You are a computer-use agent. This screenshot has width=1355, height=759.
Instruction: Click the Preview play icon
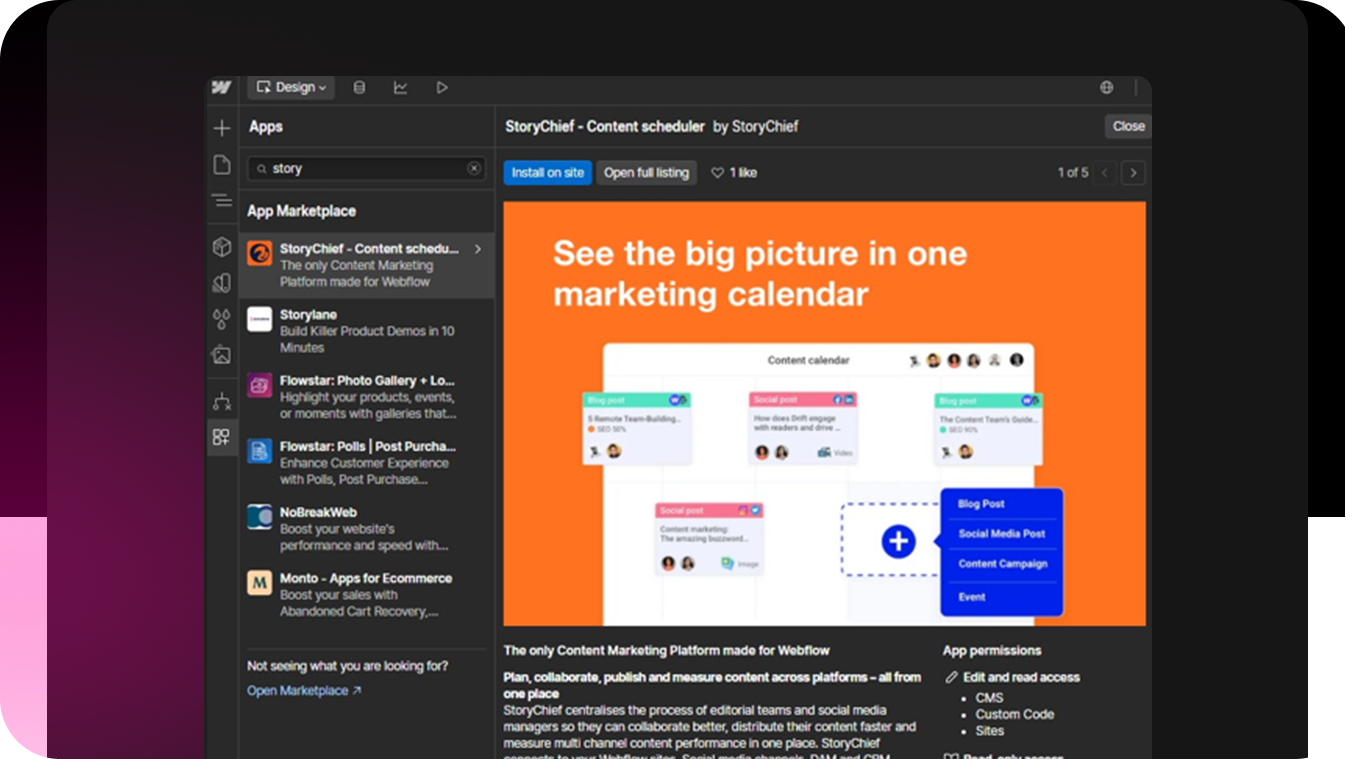tap(442, 88)
